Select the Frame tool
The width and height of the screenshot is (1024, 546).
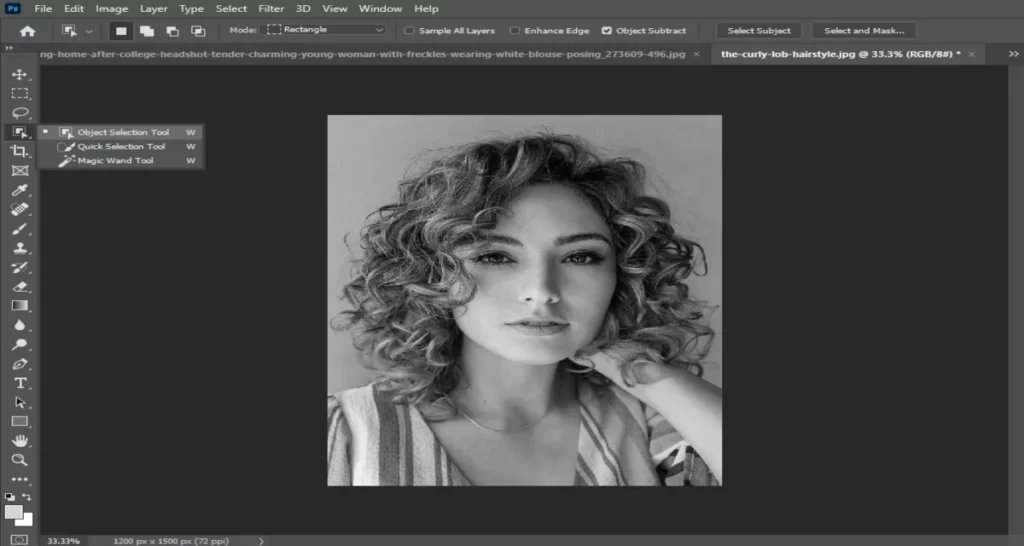pos(20,170)
